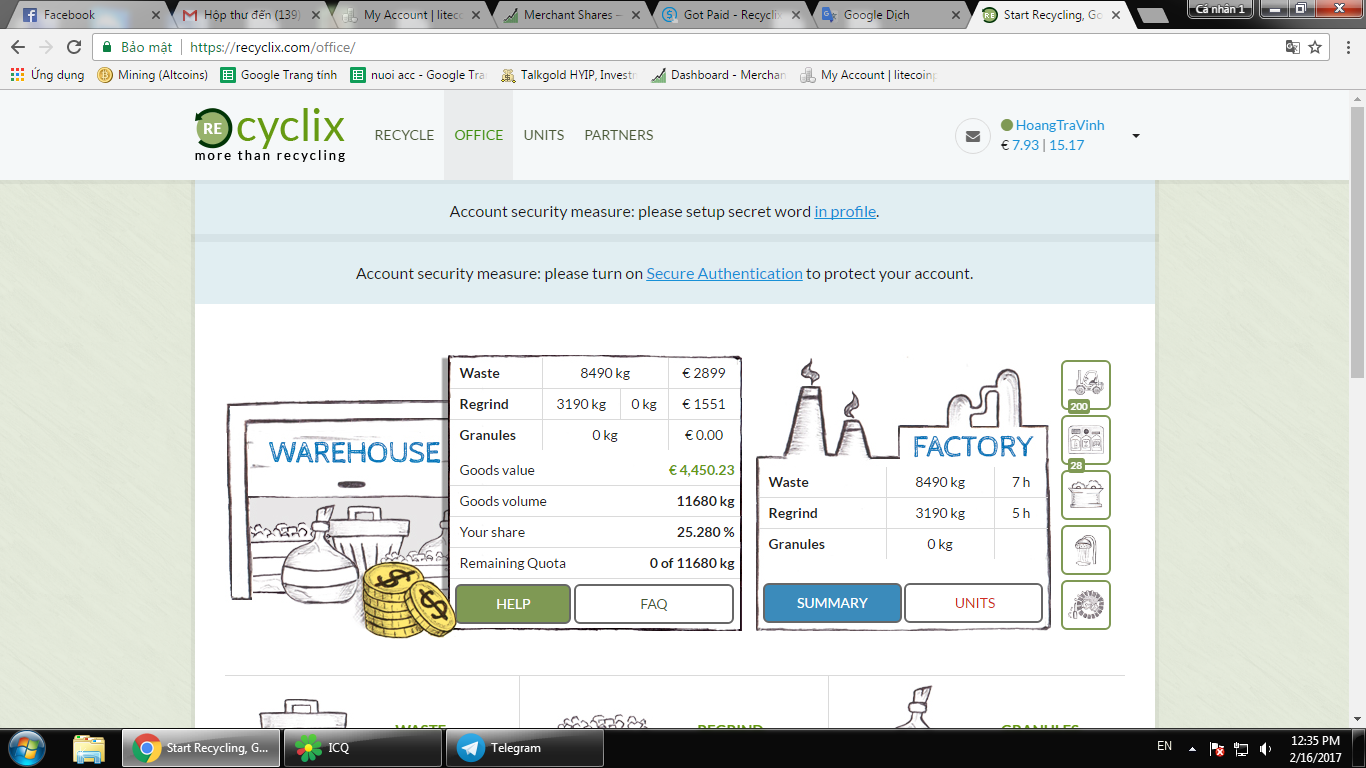Image resolution: width=1366 pixels, height=768 pixels.
Task: Open the forklift unit icon showing 200
Action: 1086,385
